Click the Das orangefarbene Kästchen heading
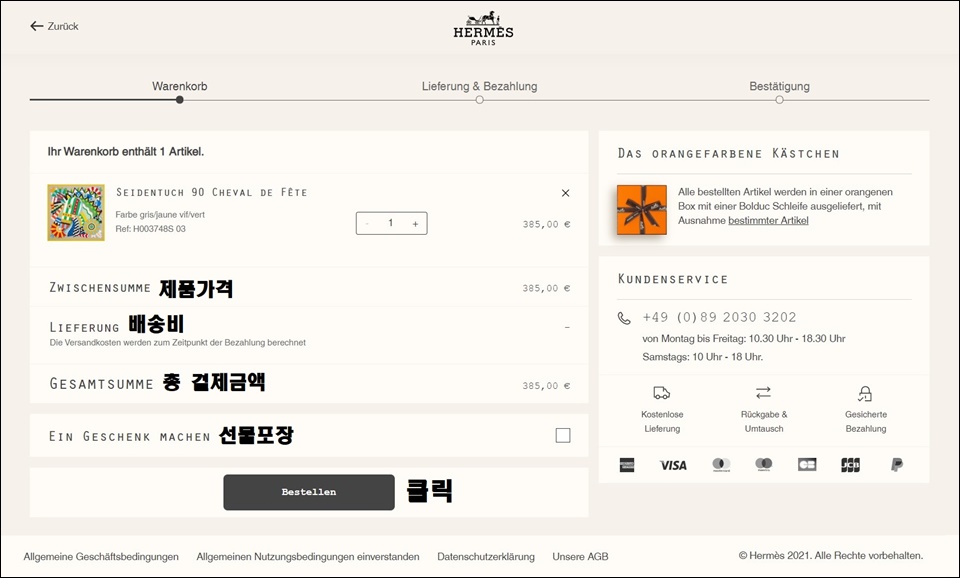 [x=729, y=154]
